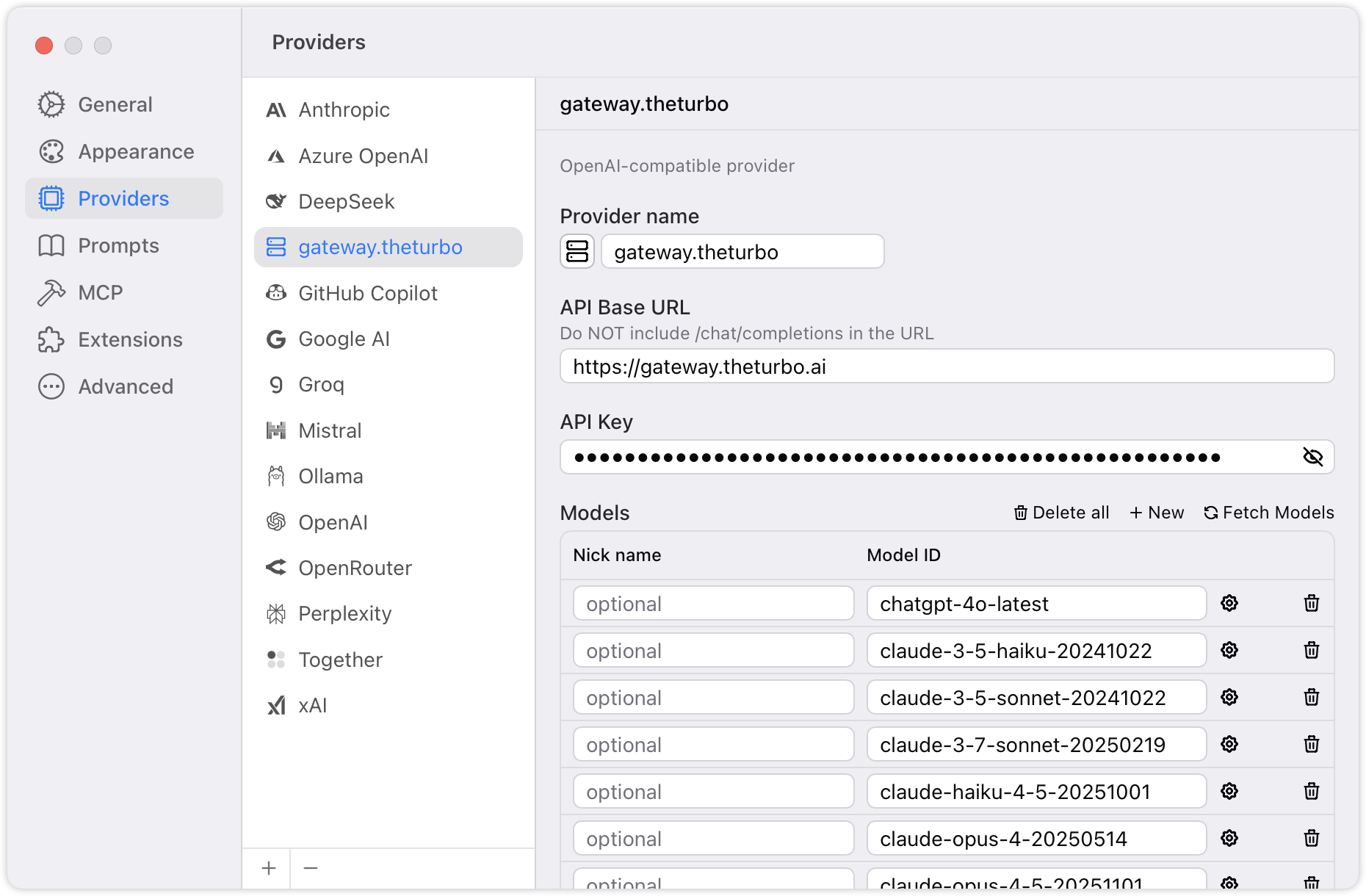Viewport: 1366px width, 896px height.
Task: Open the General settings section
Action: click(115, 104)
